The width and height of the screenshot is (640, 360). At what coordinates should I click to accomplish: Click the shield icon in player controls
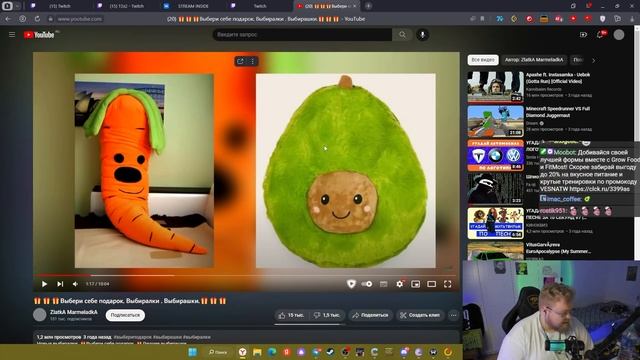pyautogui.click(x=351, y=284)
